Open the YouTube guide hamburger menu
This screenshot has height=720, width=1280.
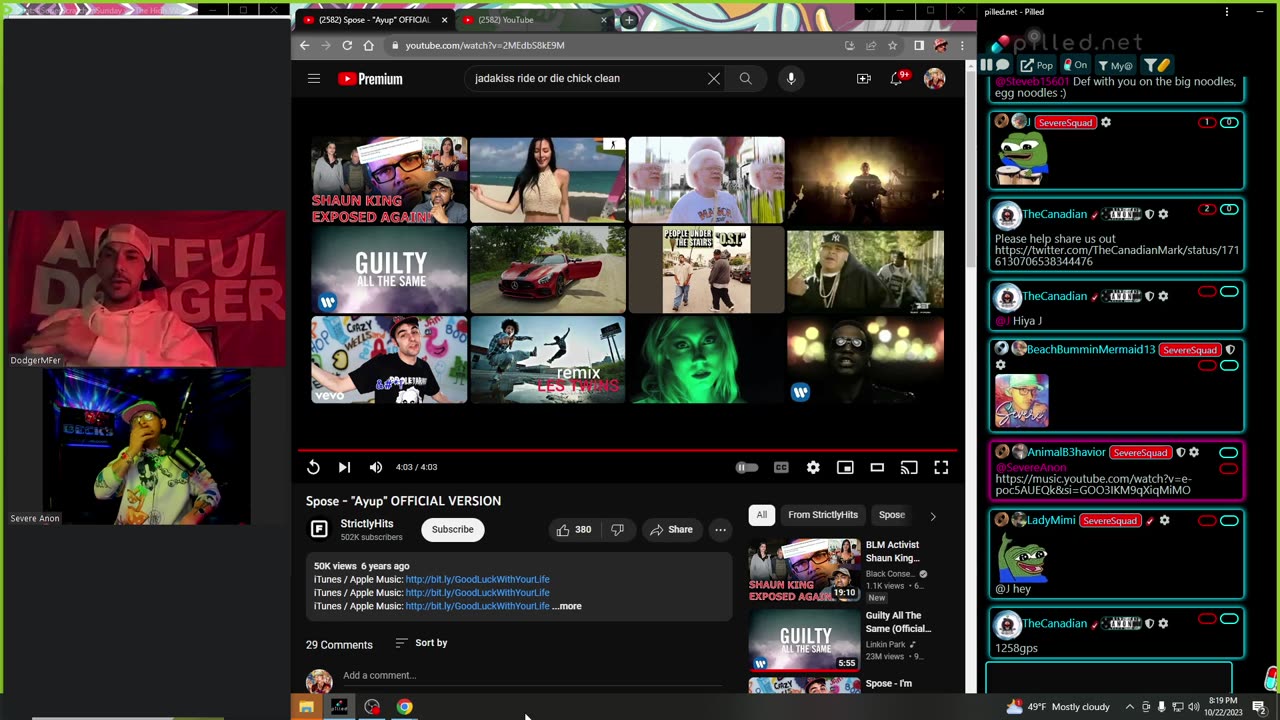(x=314, y=78)
